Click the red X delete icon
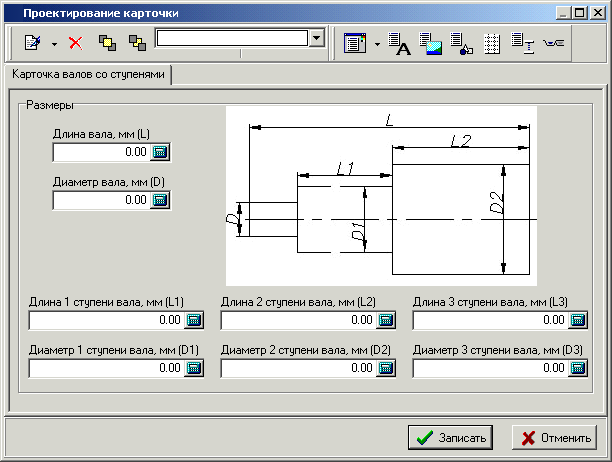The width and height of the screenshot is (612, 462). click(x=76, y=43)
